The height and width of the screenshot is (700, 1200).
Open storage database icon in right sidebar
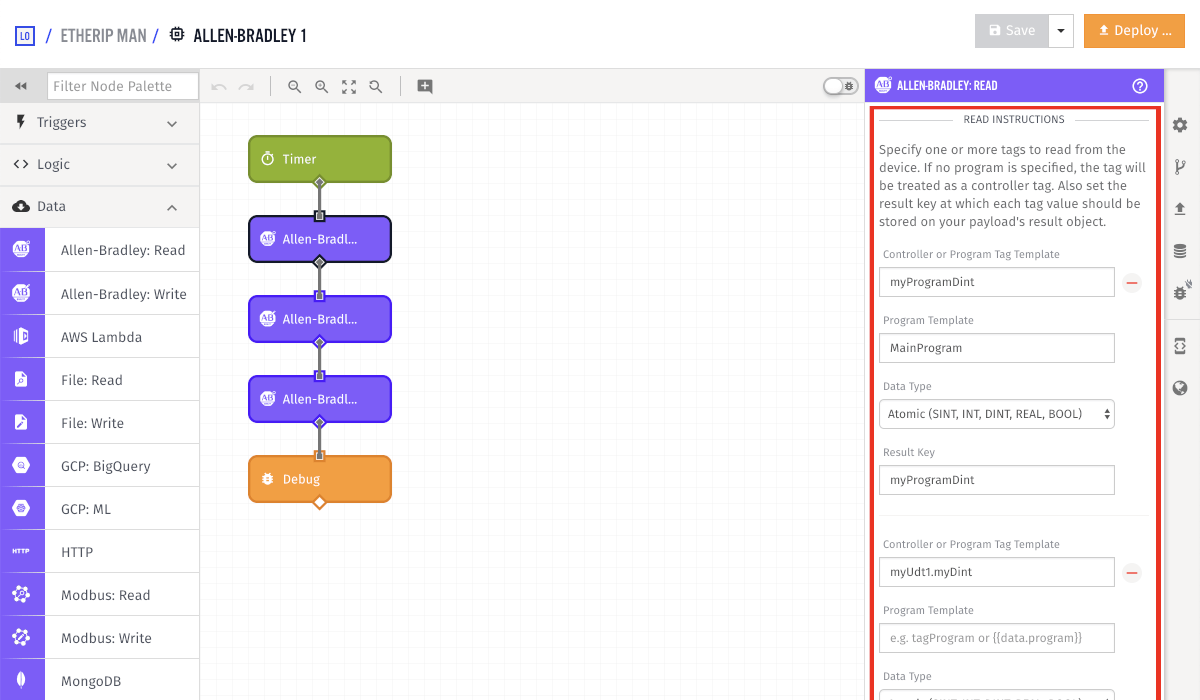tap(1180, 251)
